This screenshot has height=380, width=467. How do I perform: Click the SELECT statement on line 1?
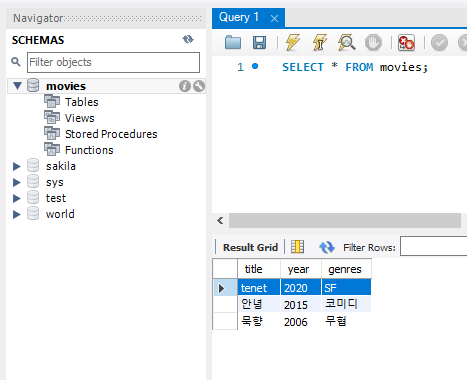(x=355, y=67)
